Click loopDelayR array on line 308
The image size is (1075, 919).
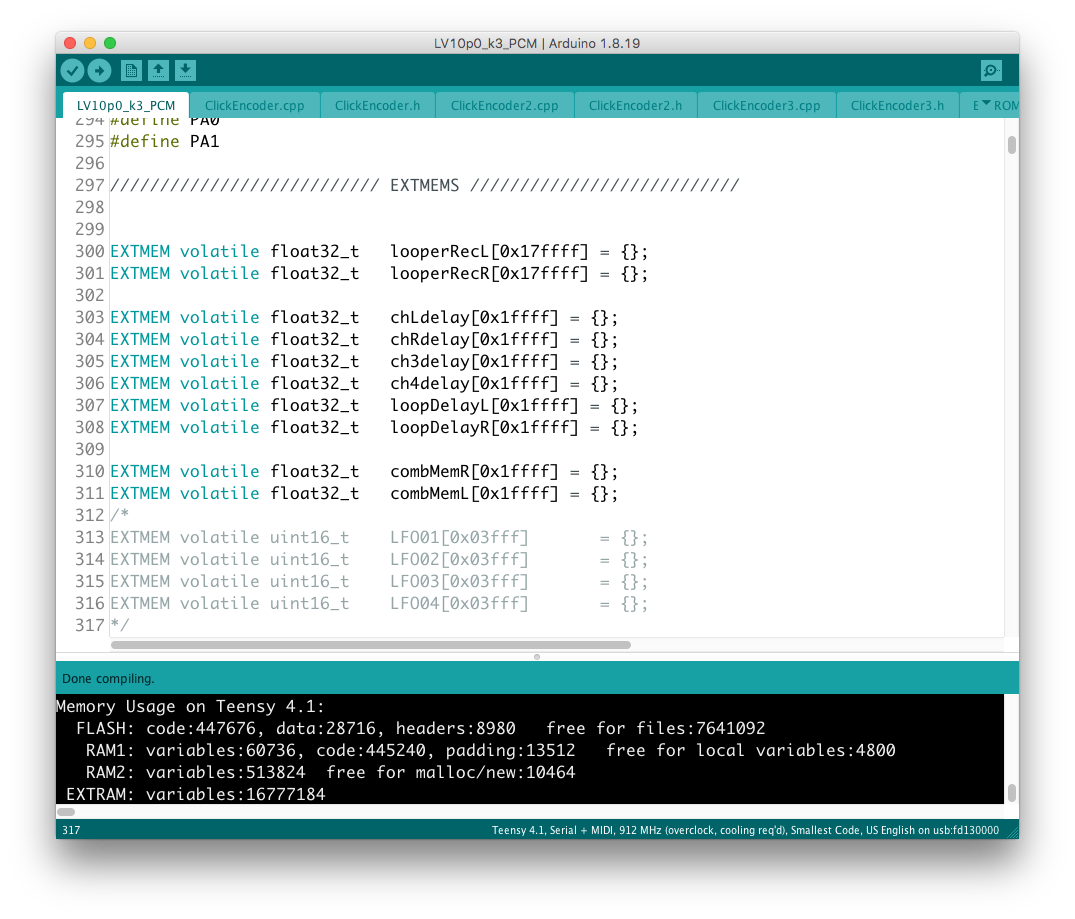[x=484, y=427]
